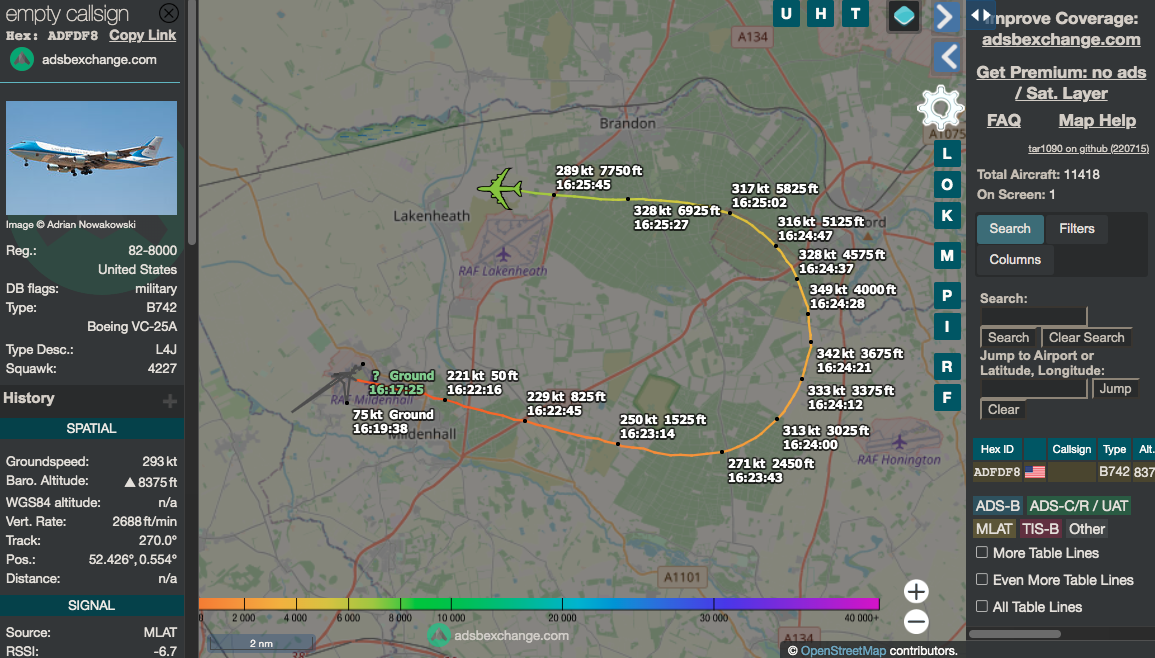Toggle the L map button
1155x658 pixels.
coord(947,154)
